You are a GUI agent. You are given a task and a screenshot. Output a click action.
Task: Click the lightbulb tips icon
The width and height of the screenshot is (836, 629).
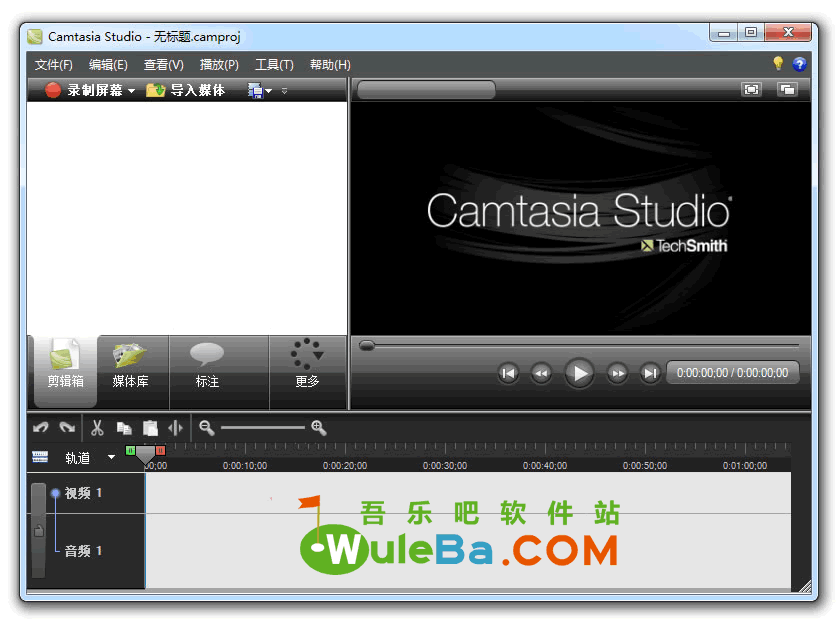(778, 64)
